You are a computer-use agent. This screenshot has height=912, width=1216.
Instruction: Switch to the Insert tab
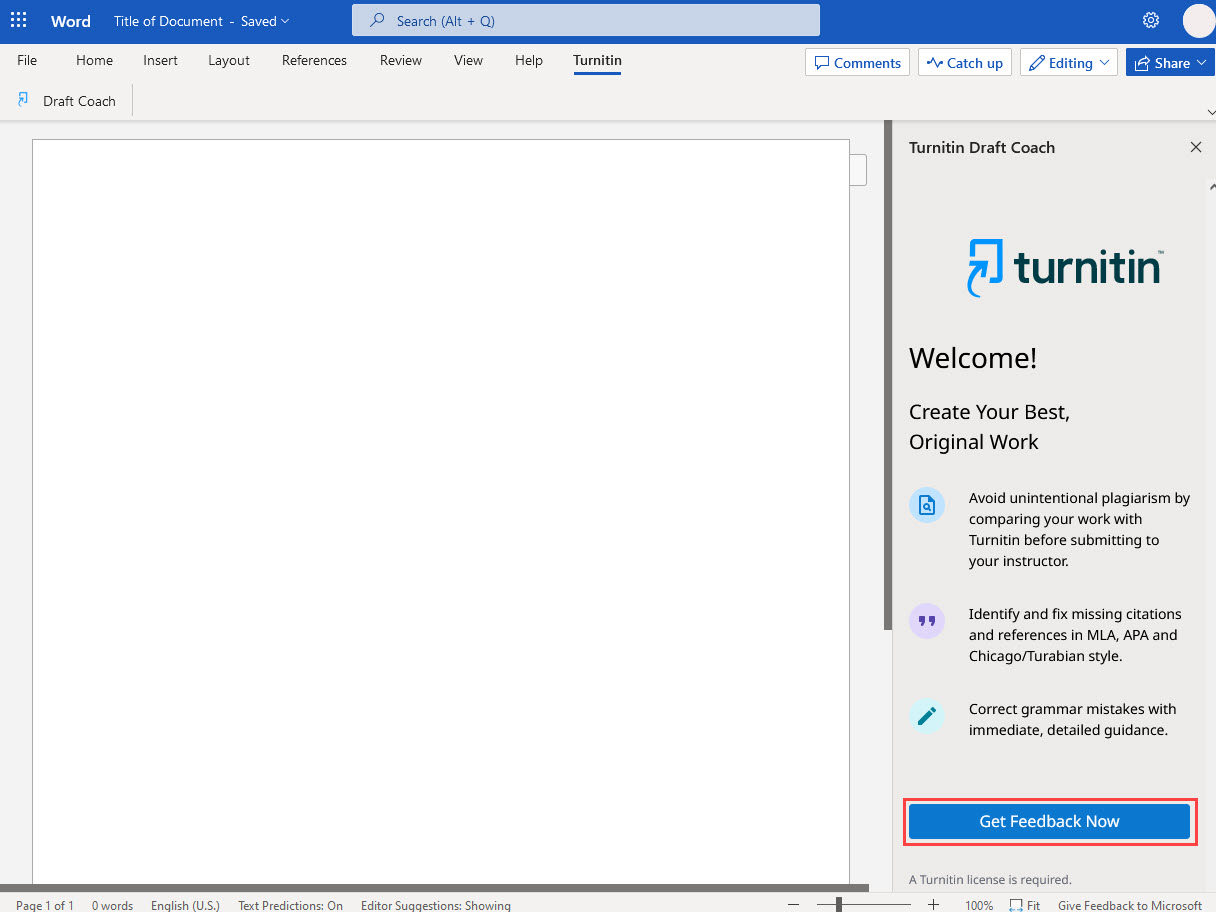tap(160, 60)
